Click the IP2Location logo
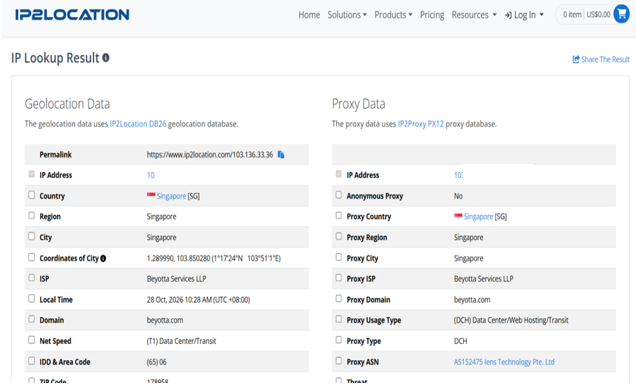This screenshot has width=636, height=385. [x=72, y=15]
